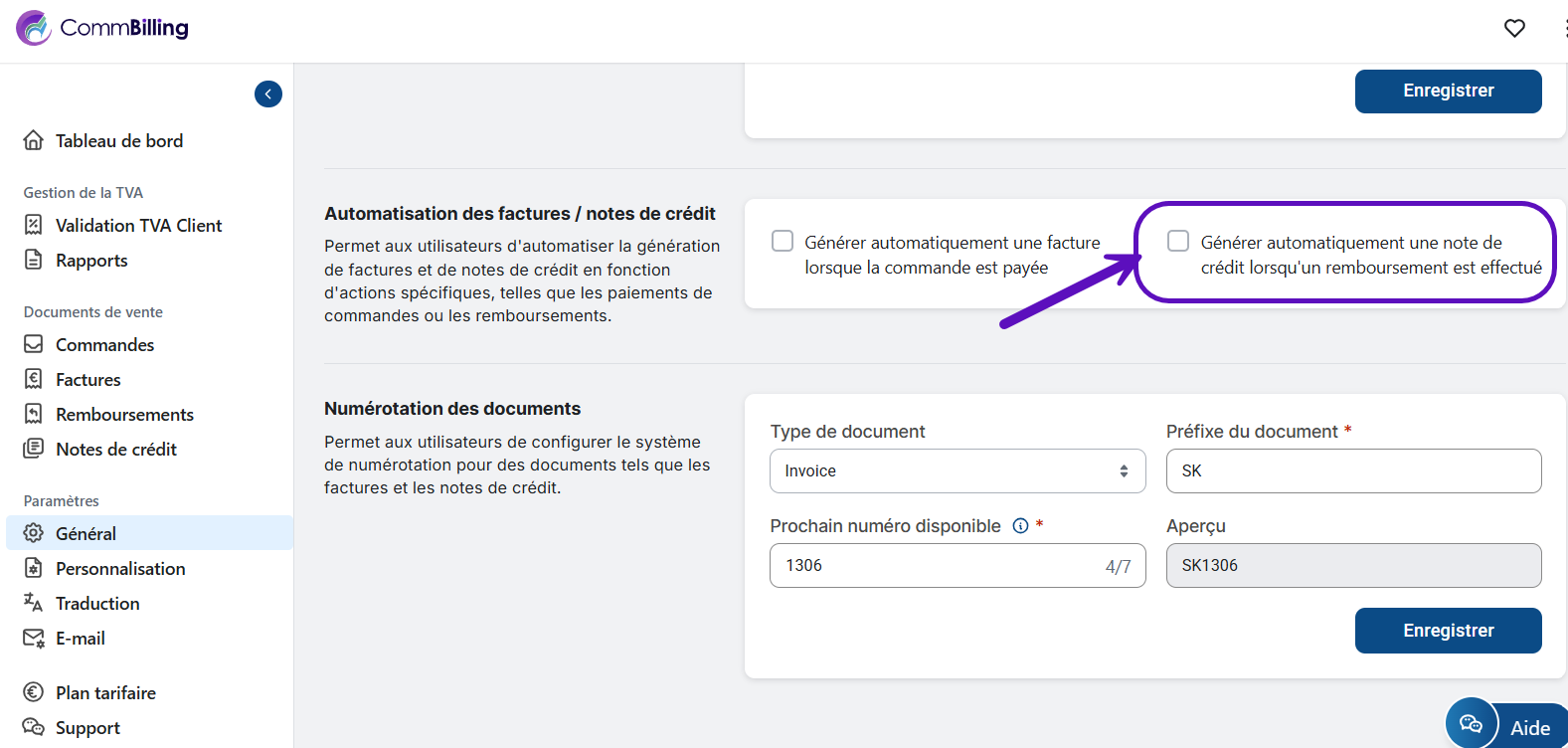
Task: Open Notes de crédit menu item
Action: 115,449
